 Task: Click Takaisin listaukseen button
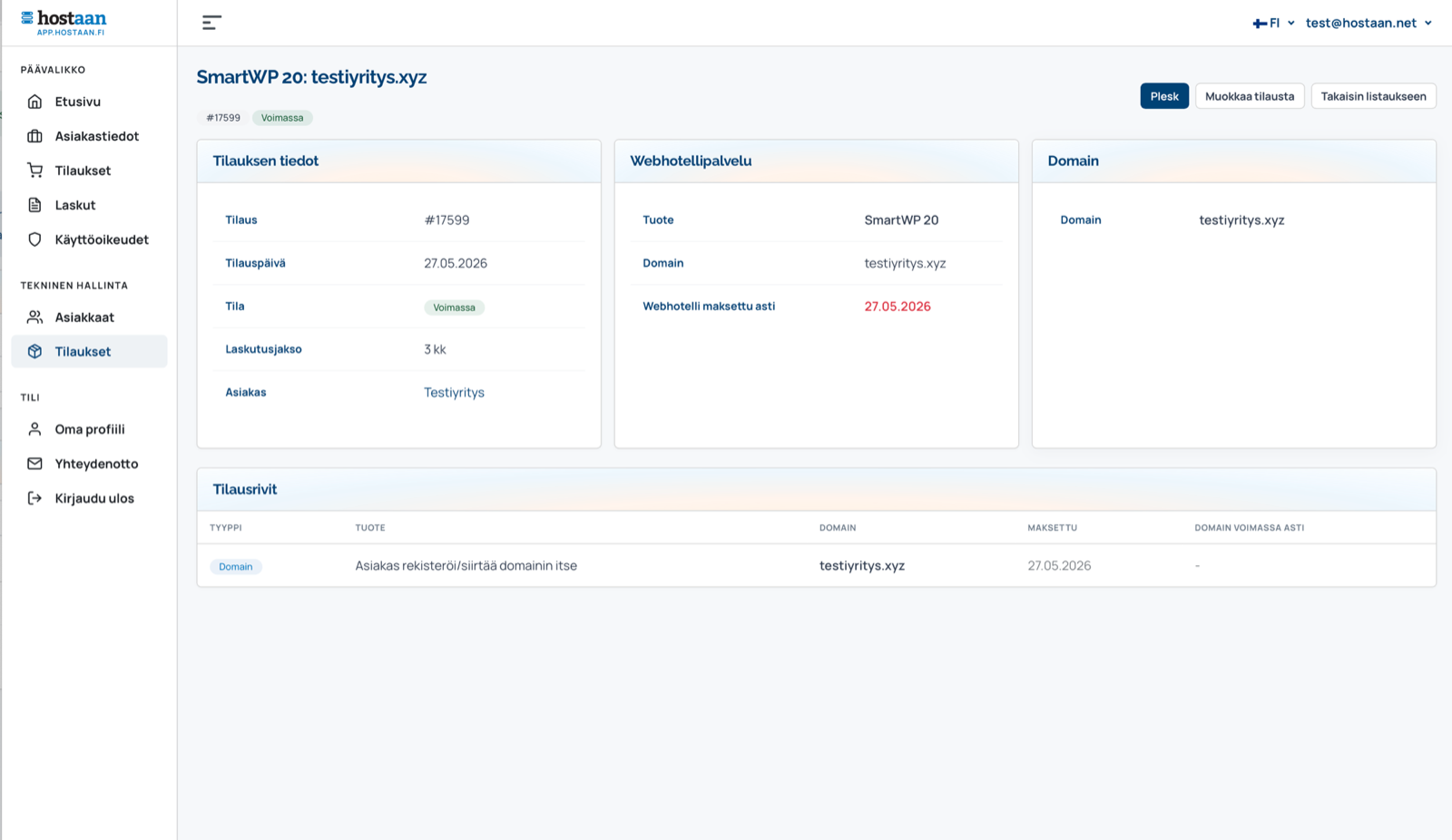pyautogui.click(x=1373, y=96)
